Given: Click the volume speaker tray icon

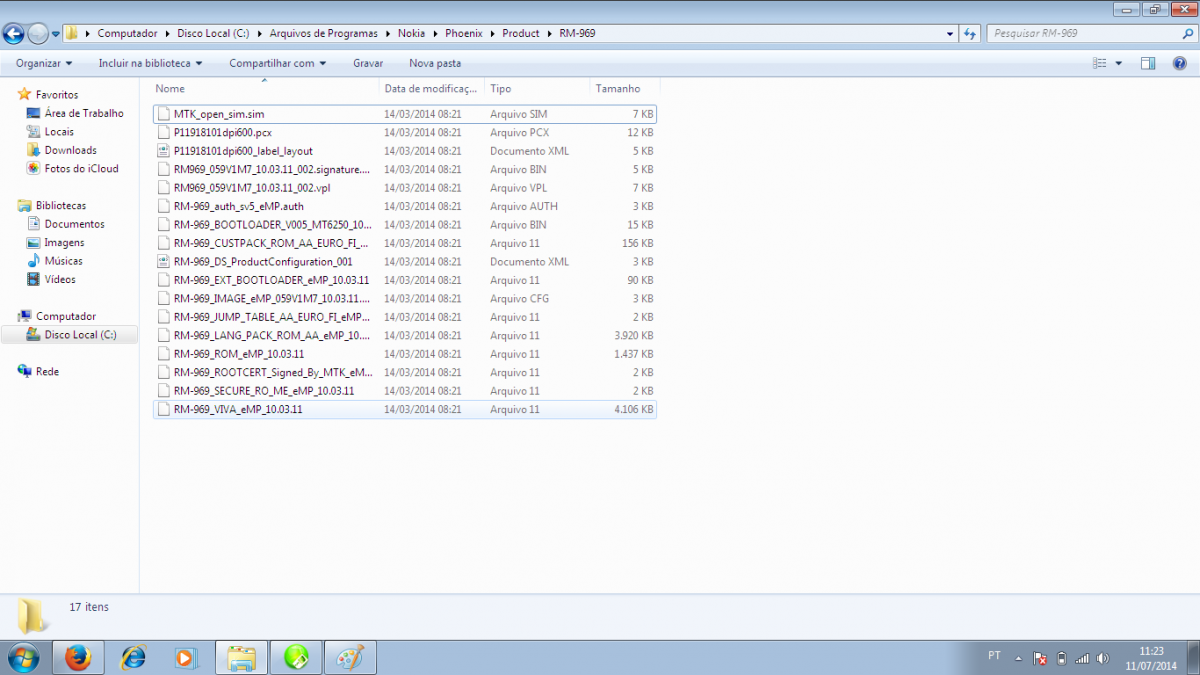Looking at the screenshot, I should point(1102,659).
